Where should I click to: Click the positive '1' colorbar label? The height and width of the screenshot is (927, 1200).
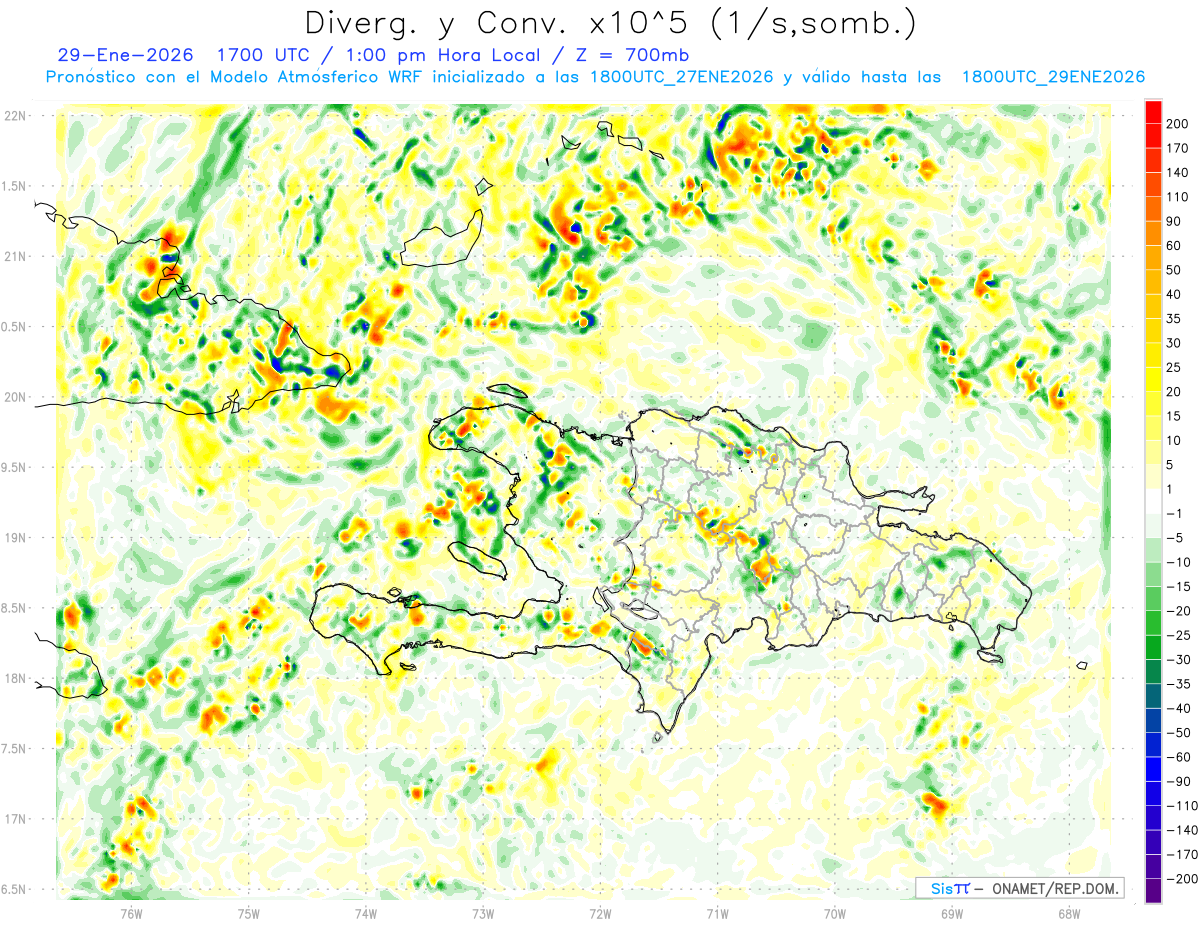click(x=1170, y=489)
